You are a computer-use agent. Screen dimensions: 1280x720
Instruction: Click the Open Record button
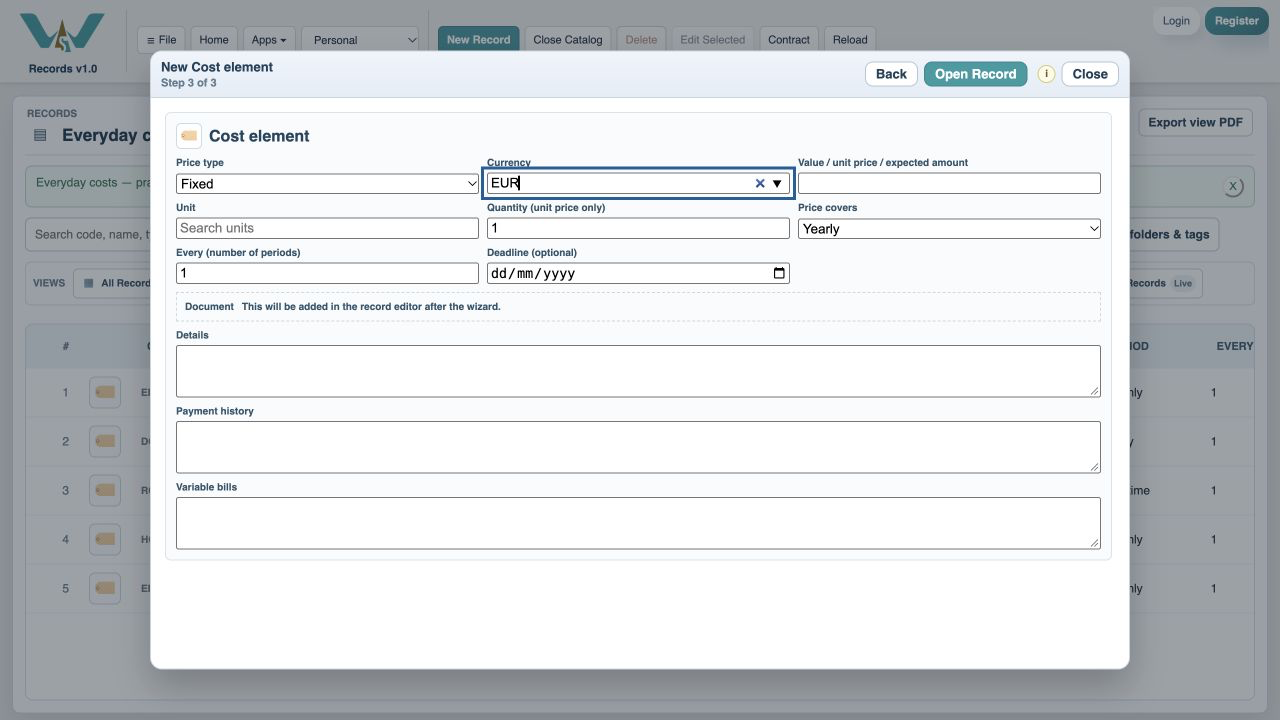coord(975,74)
